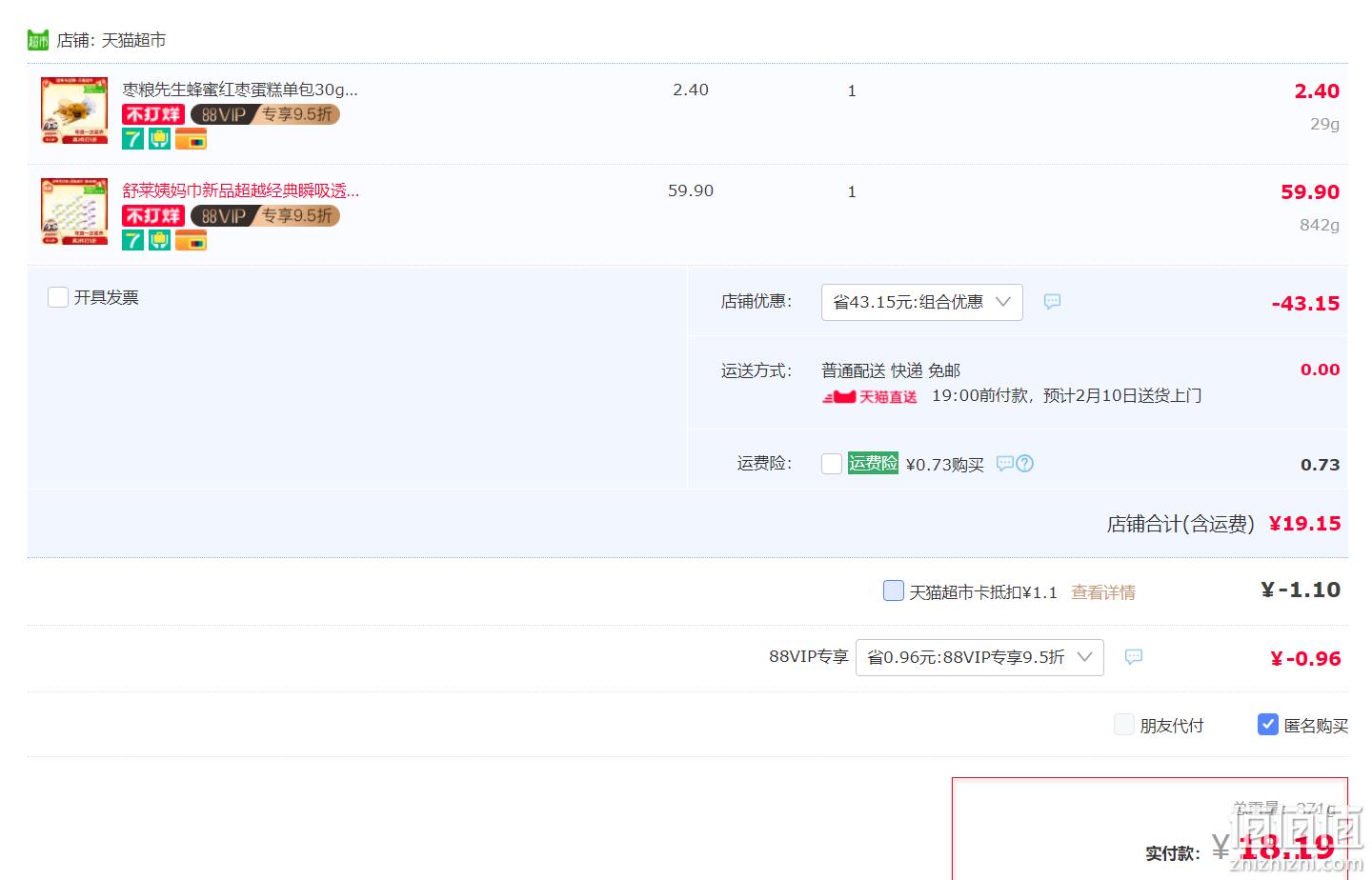Click the green shield service icon for 舒莱姨妈巾

[159, 240]
